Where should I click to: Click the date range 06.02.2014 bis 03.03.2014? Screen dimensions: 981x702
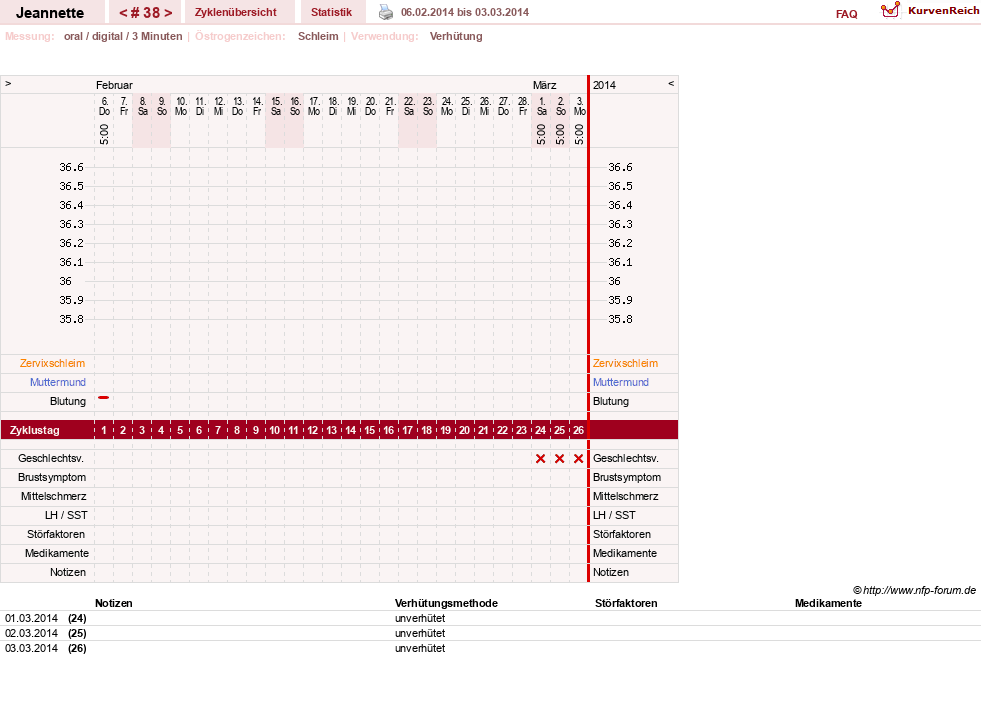click(x=465, y=12)
